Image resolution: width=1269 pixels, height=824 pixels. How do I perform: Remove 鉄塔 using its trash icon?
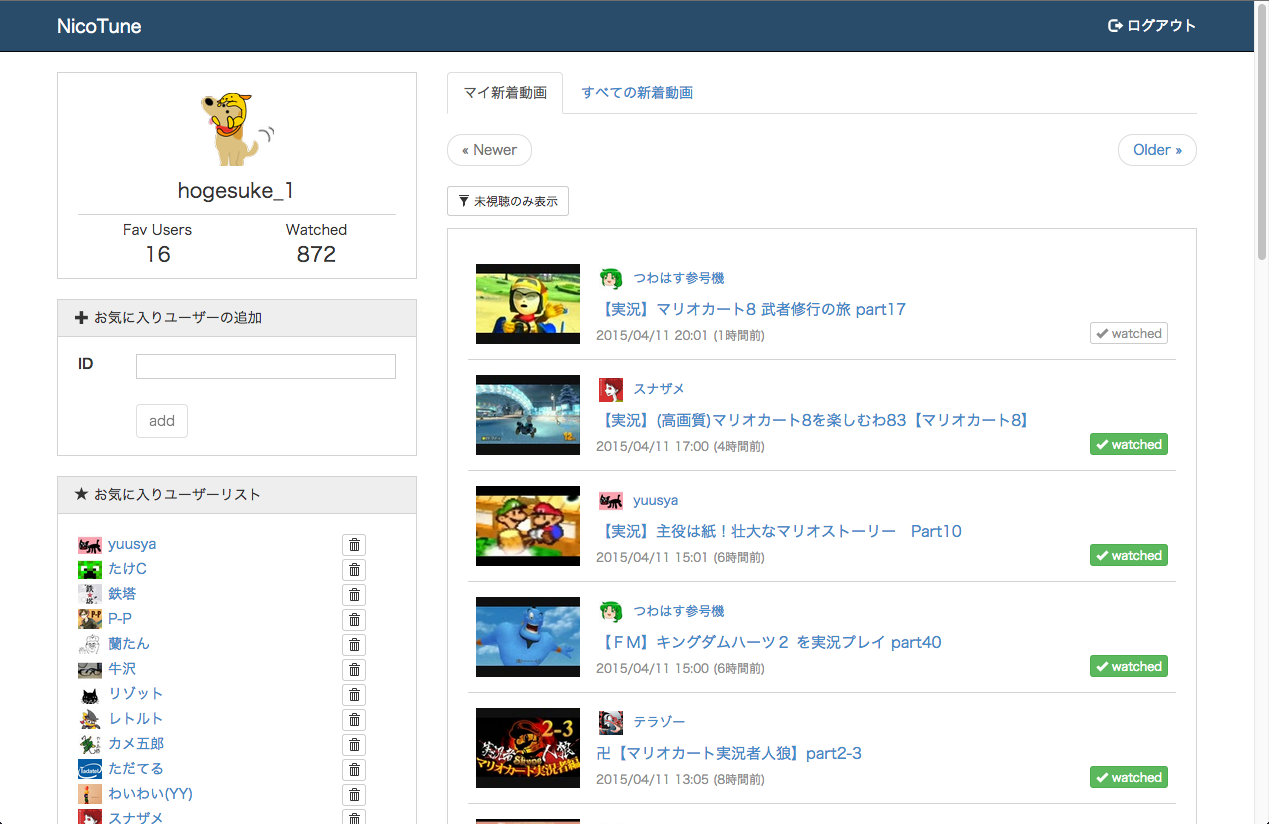(354, 595)
